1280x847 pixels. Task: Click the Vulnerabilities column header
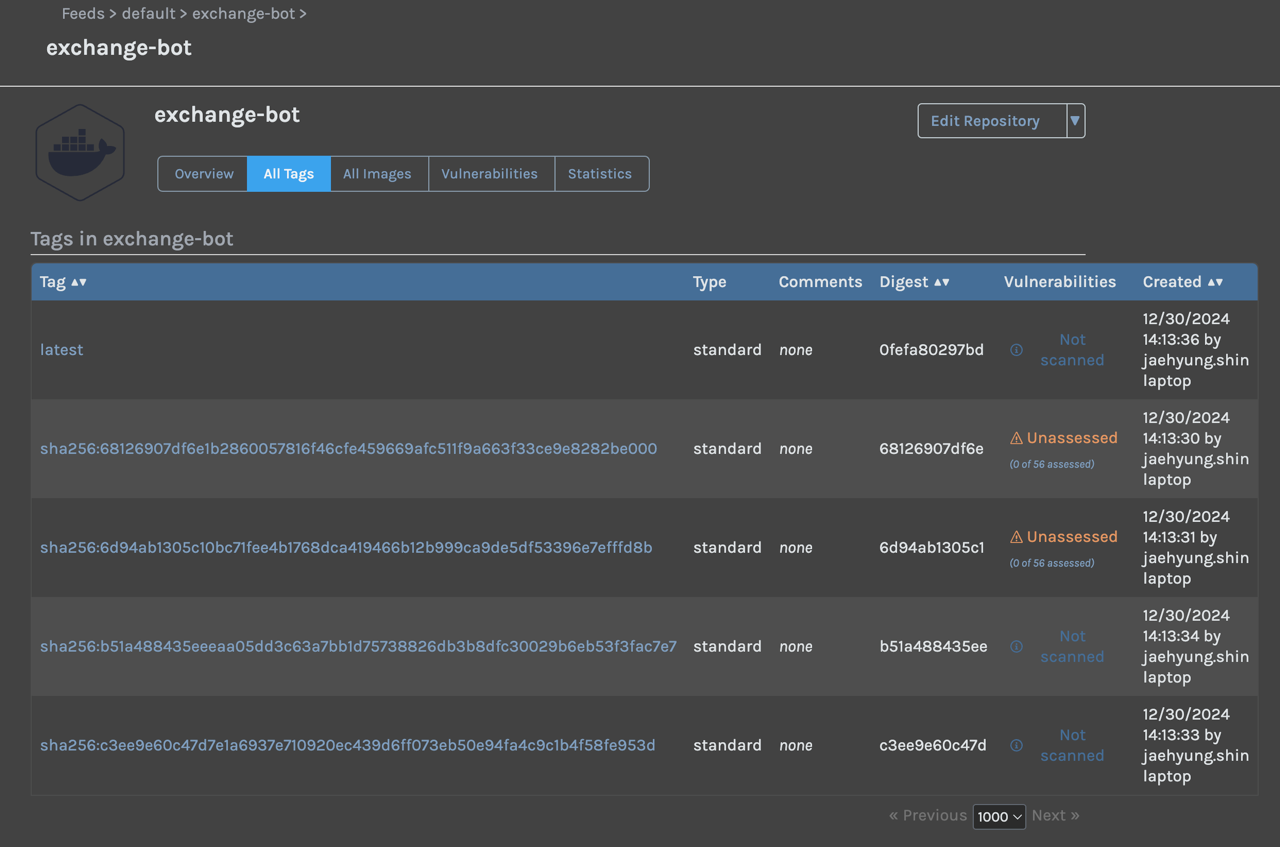(x=1060, y=282)
